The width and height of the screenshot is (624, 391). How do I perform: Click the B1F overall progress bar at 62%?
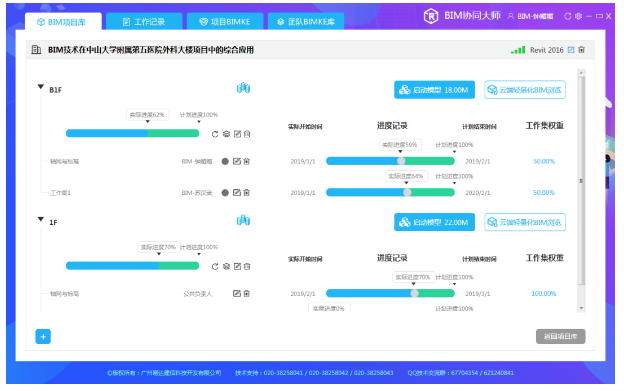(x=133, y=133)
